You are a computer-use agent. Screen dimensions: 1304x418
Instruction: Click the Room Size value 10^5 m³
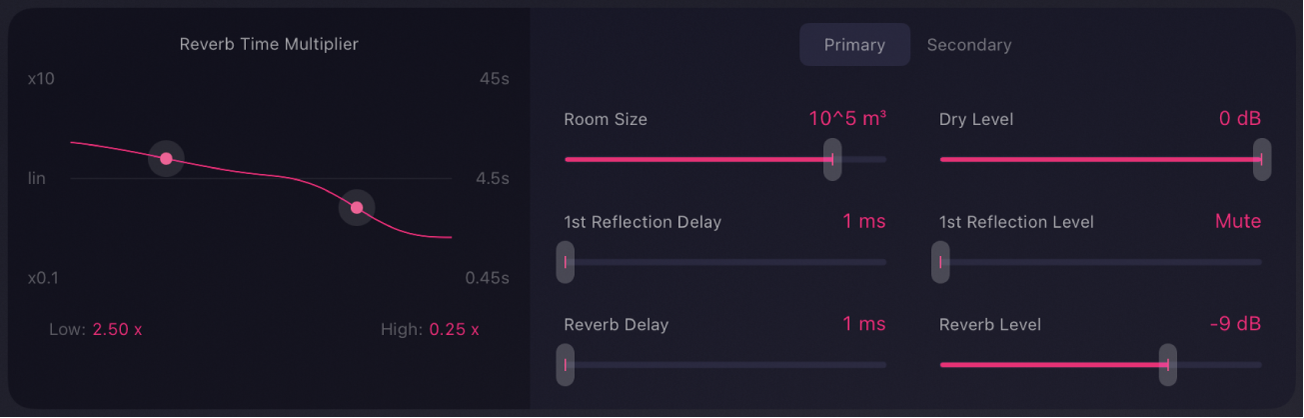847,119
